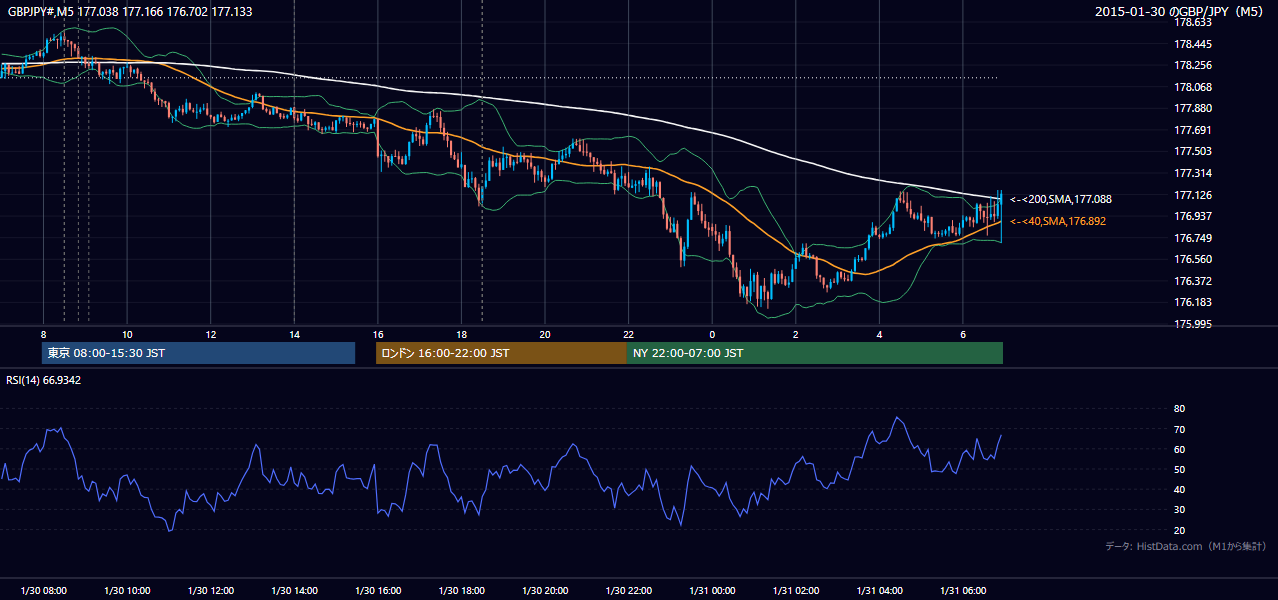Click hour tick 20 under price chart
Screen dimensions: 1278x600
tap(545, 334)
